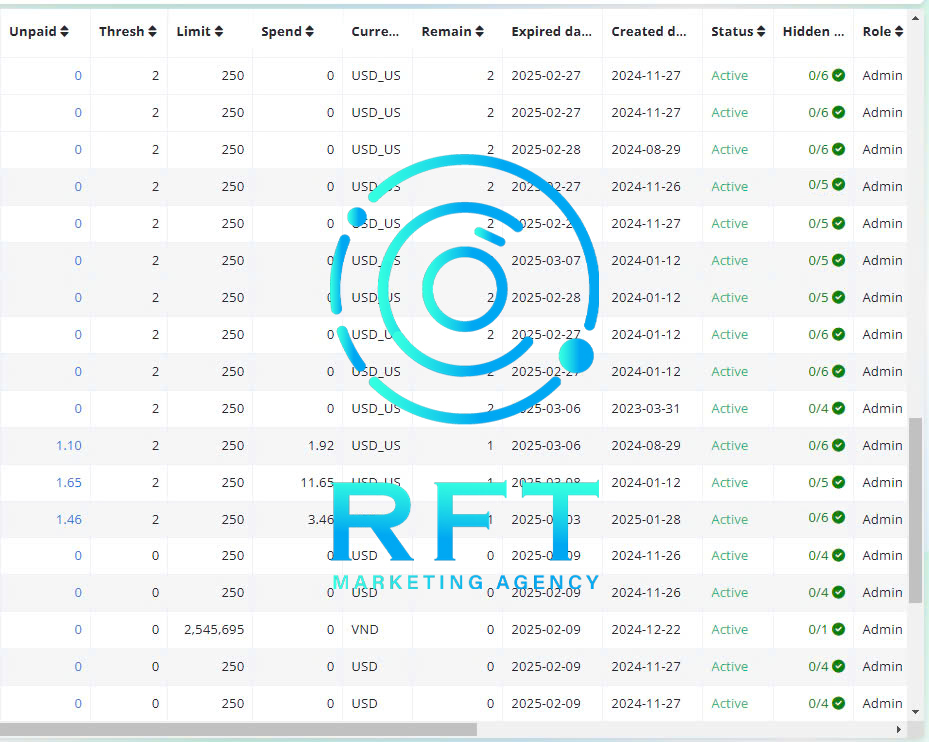Toggle sorting on the Spend column icon

click(309, 31)
